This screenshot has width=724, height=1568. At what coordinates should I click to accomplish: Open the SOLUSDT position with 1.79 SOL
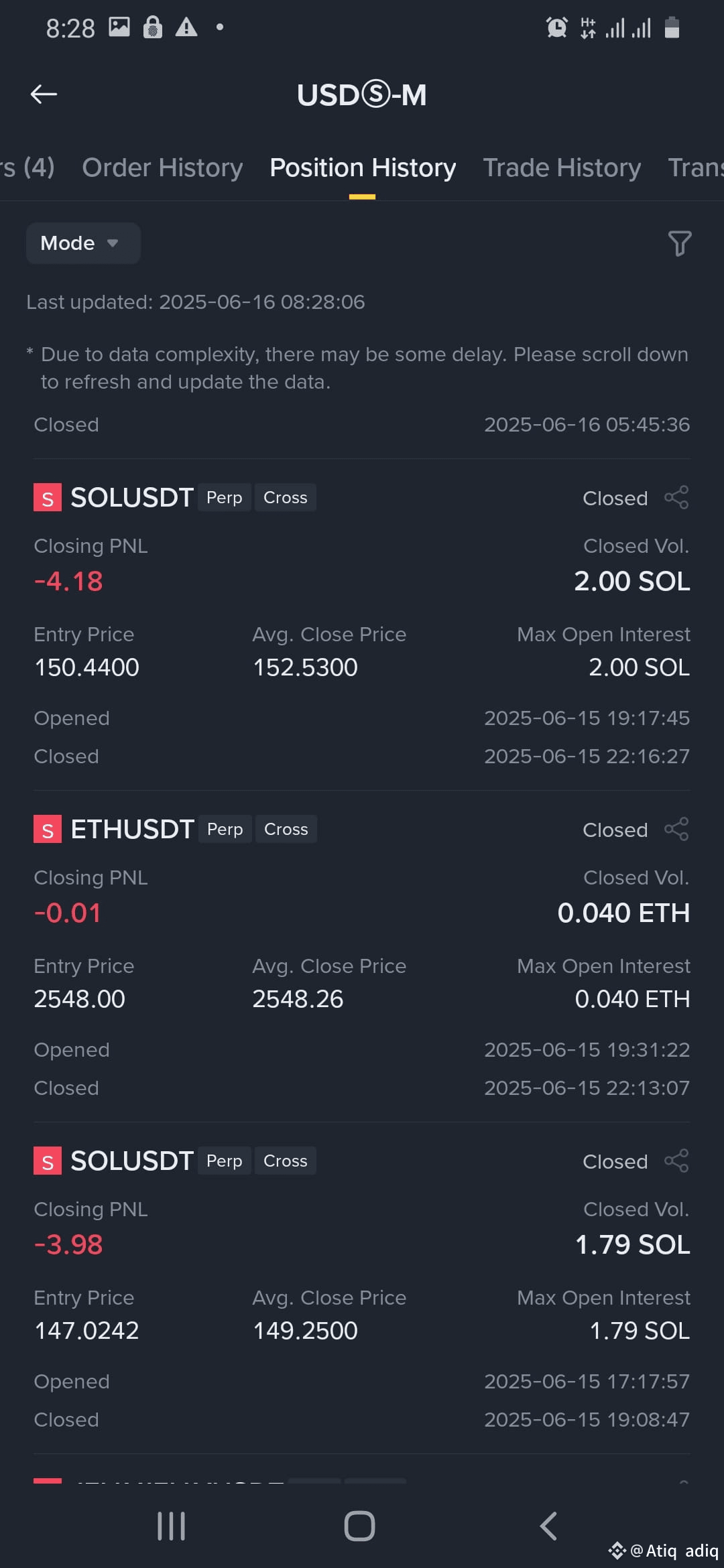(x=132, y=1161)
